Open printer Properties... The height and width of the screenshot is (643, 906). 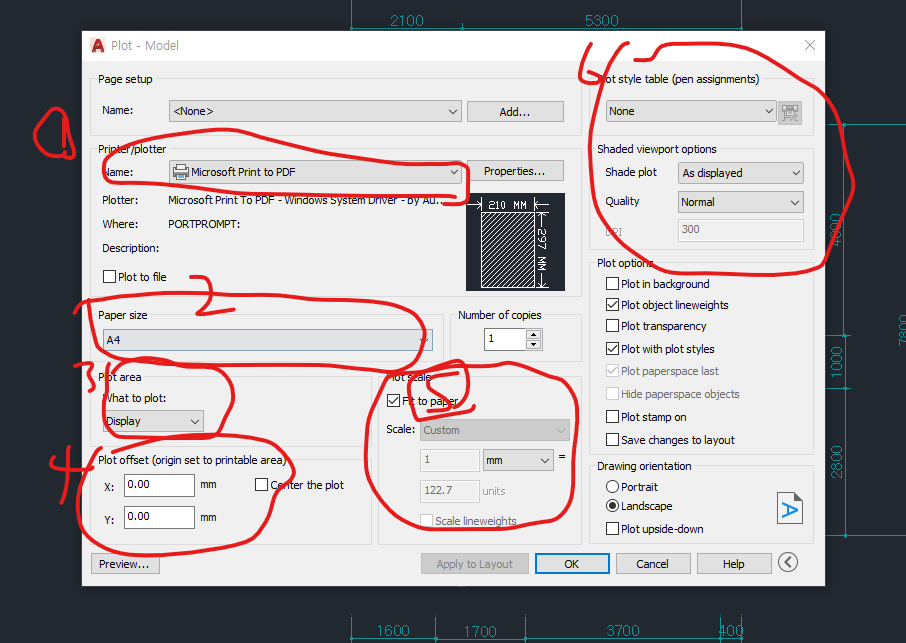tap(515, 171)
